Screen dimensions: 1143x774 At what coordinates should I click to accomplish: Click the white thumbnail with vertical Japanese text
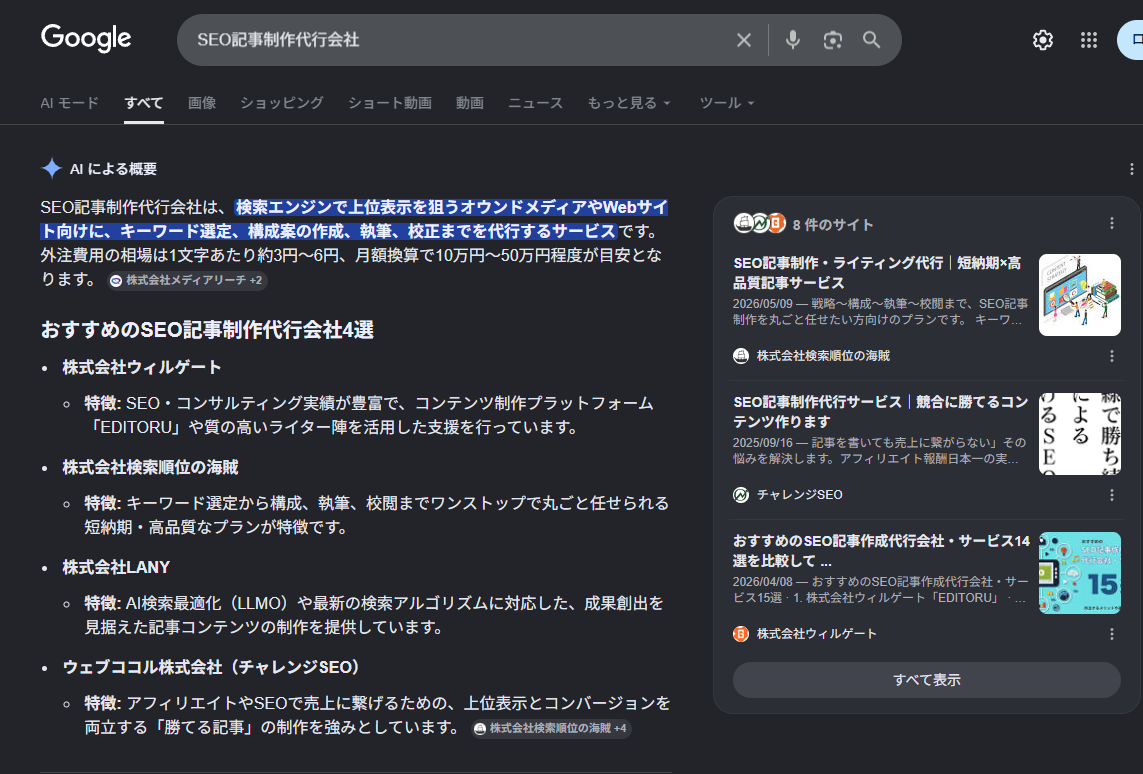1080,434
